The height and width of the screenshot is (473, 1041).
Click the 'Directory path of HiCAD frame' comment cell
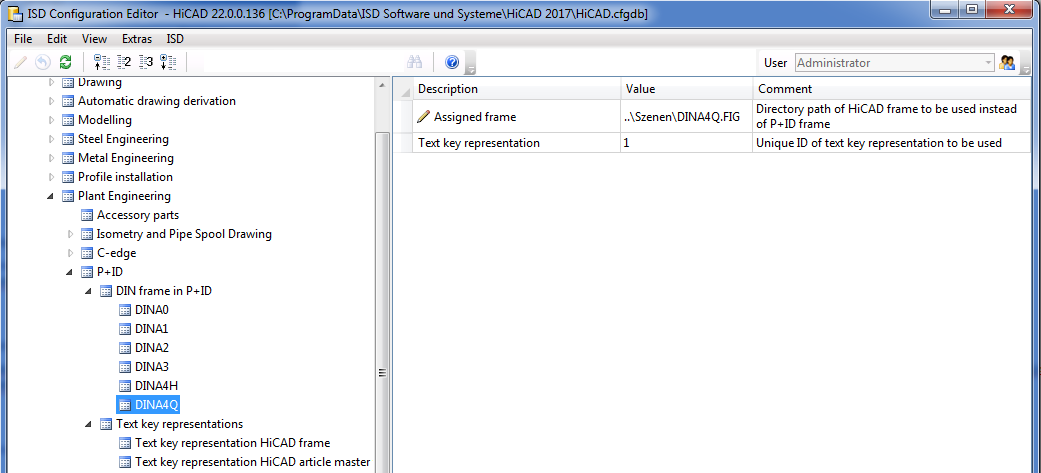click(x=892, y=117)
